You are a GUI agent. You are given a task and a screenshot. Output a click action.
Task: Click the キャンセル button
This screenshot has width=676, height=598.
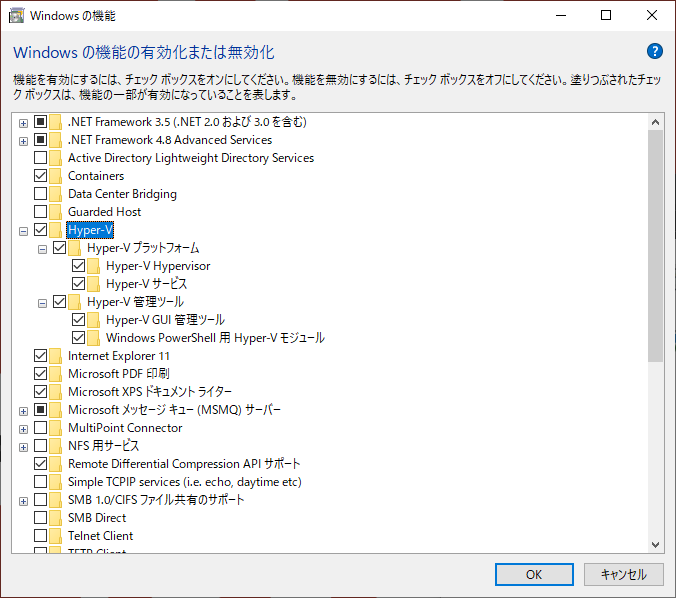(623, 574)
